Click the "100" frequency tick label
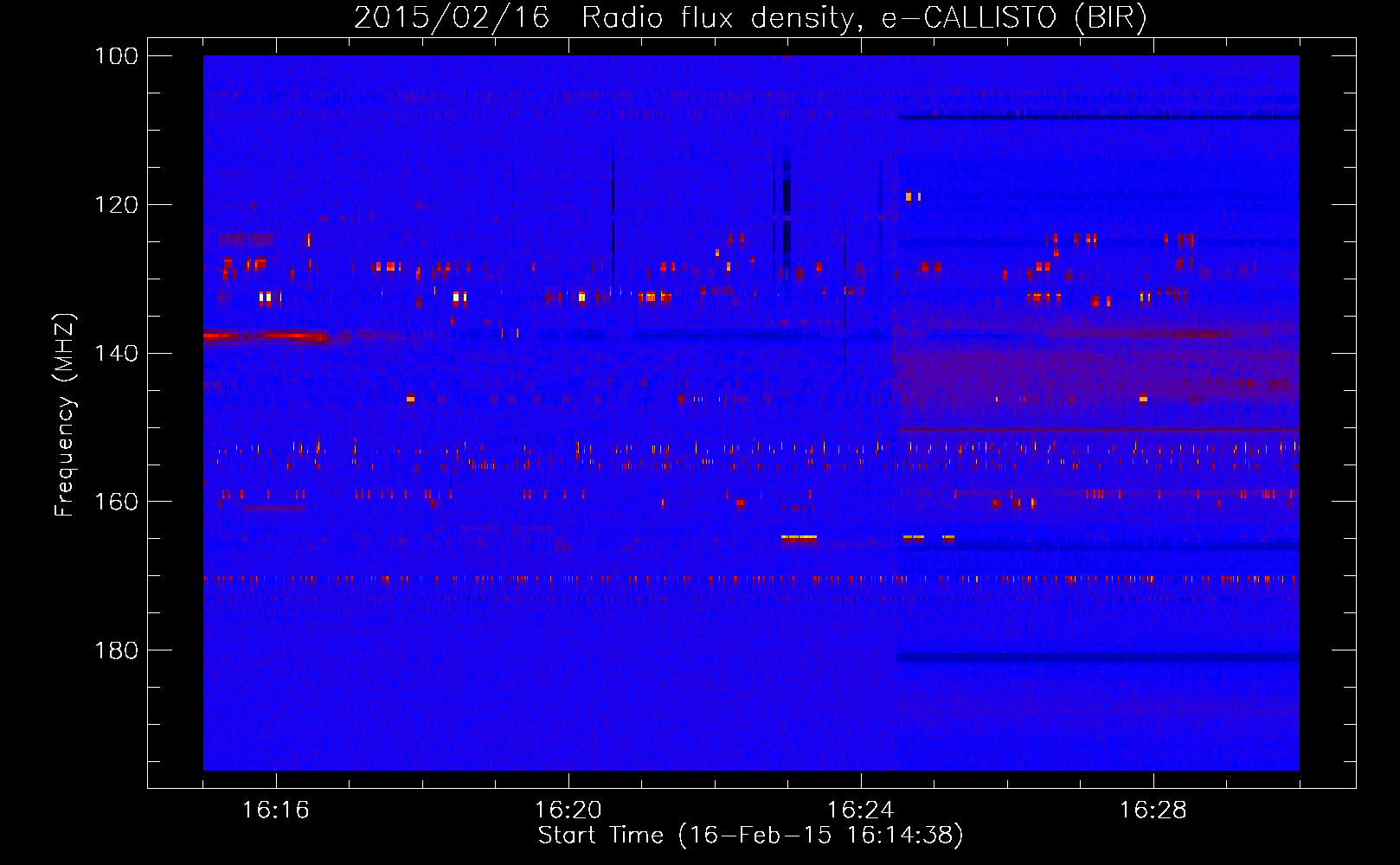The width and height of the screenshot is (1400, 865). [x=116, y=56]
